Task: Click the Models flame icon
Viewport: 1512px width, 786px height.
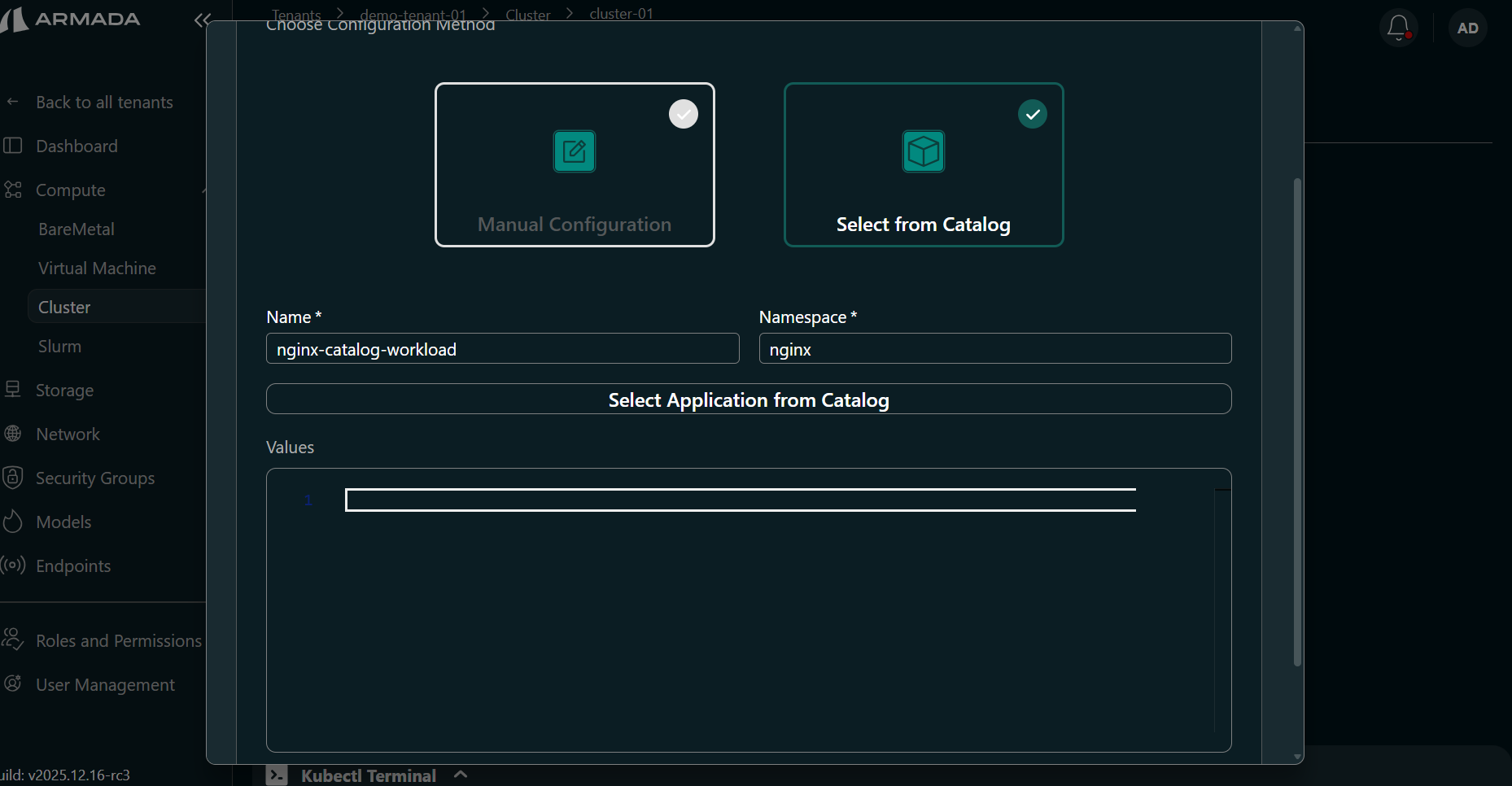Action: pyautogui.click(x=13, y=522)
